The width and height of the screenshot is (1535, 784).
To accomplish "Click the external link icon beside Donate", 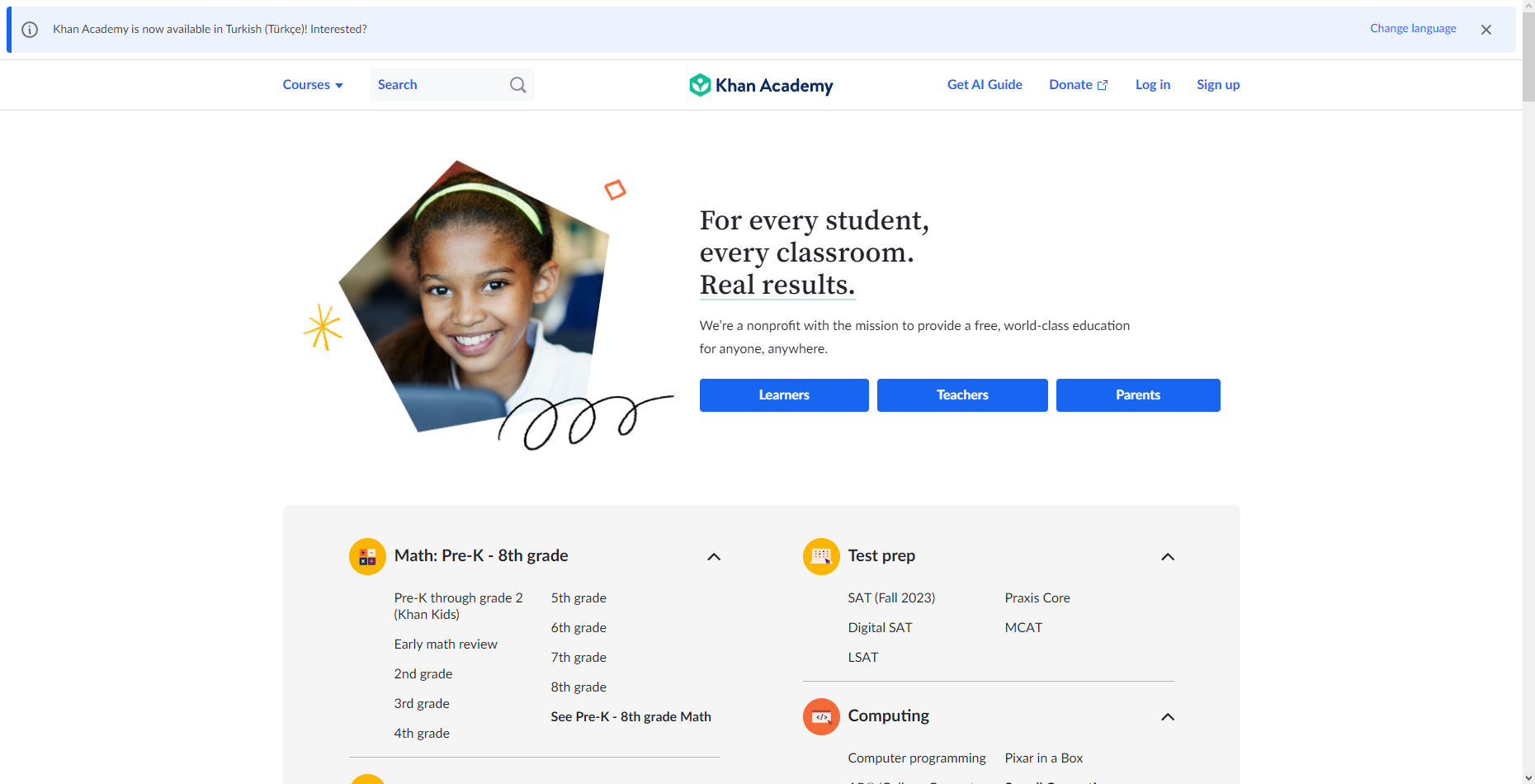I will 1103,85.
